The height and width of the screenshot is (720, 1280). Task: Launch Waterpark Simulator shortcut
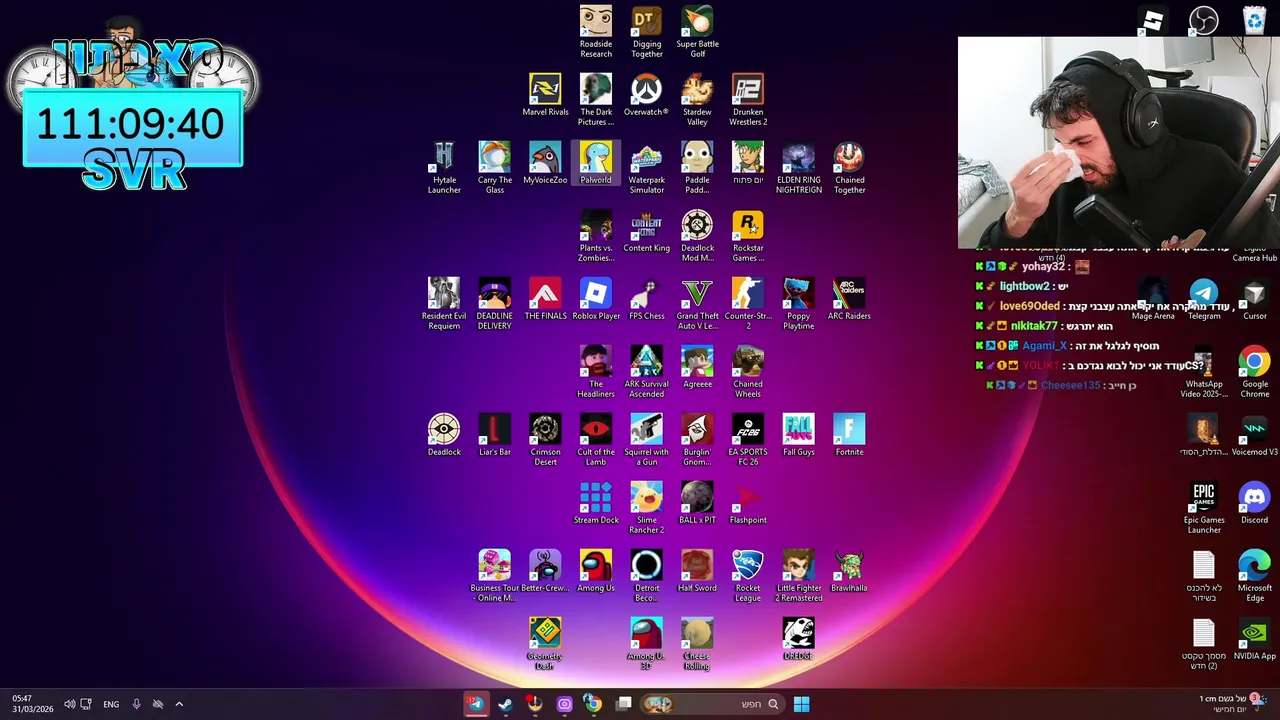pyautogui.click(x=646, y=168)
